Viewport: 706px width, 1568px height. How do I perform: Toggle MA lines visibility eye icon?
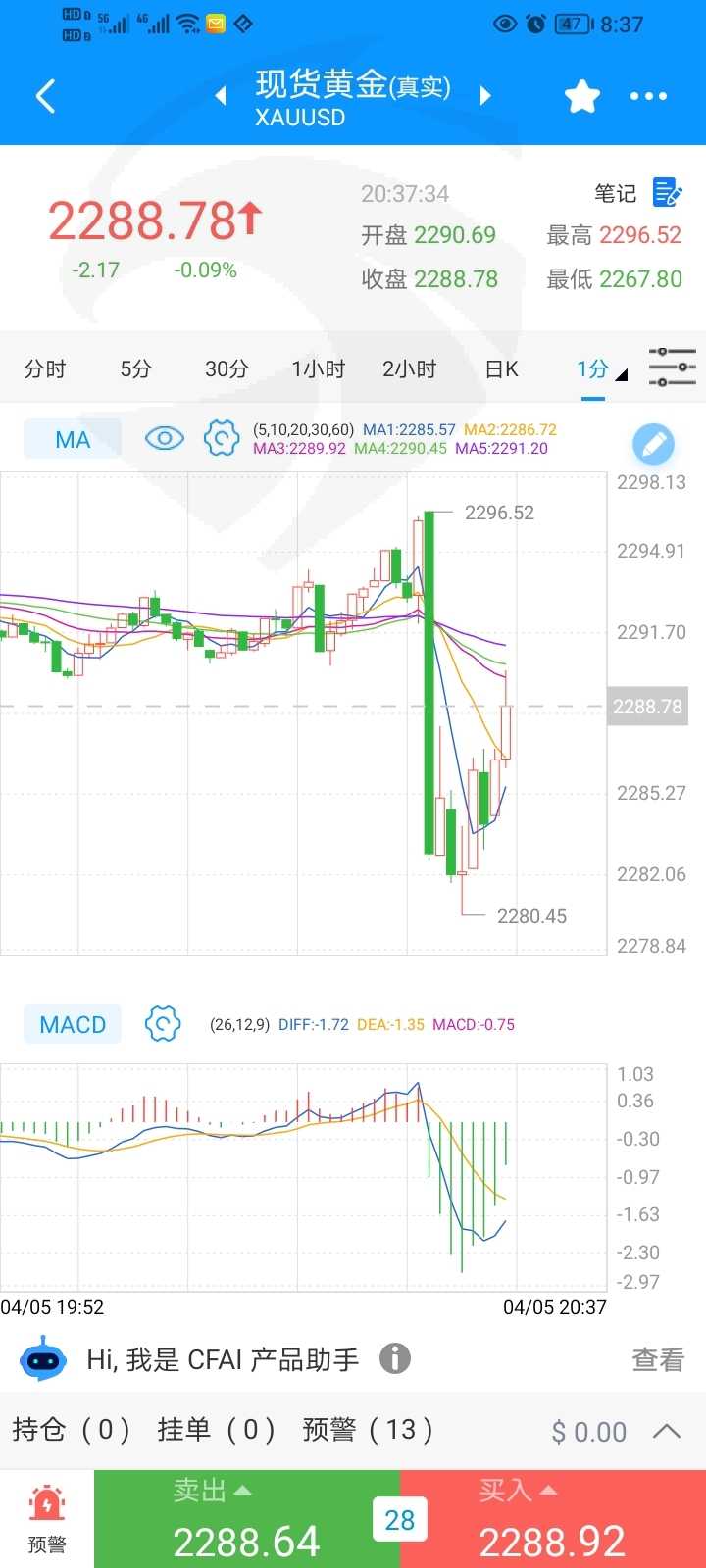tap(164, 438)
